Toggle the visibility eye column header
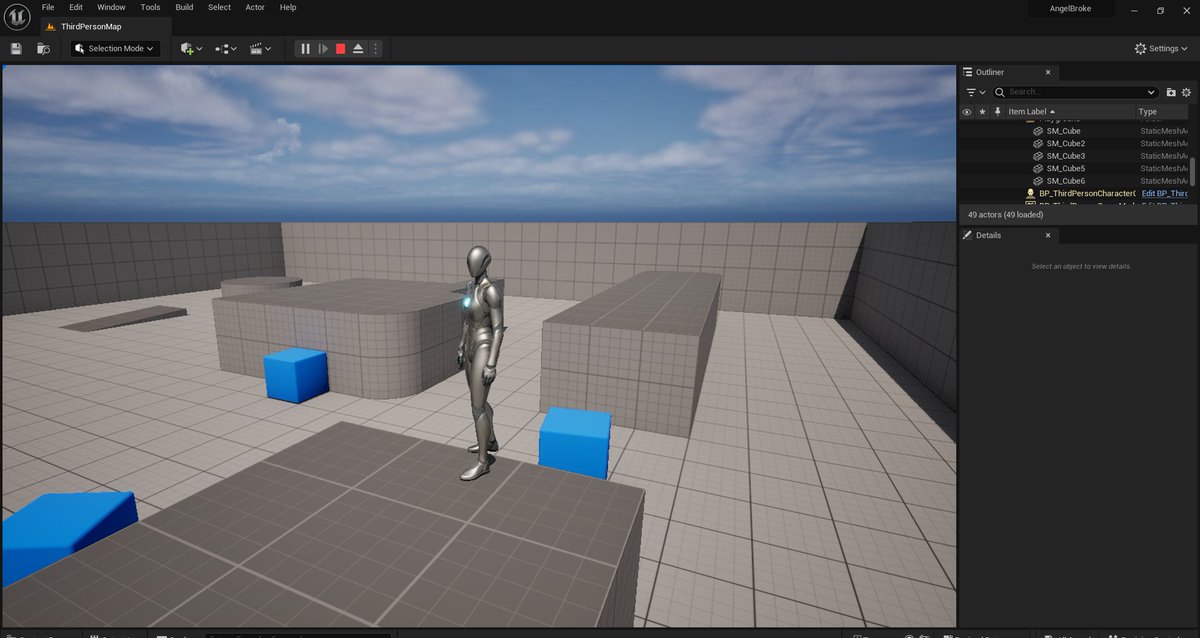Image resolution: width=1200 pixels, height=638 pixels. click(968, 112)
